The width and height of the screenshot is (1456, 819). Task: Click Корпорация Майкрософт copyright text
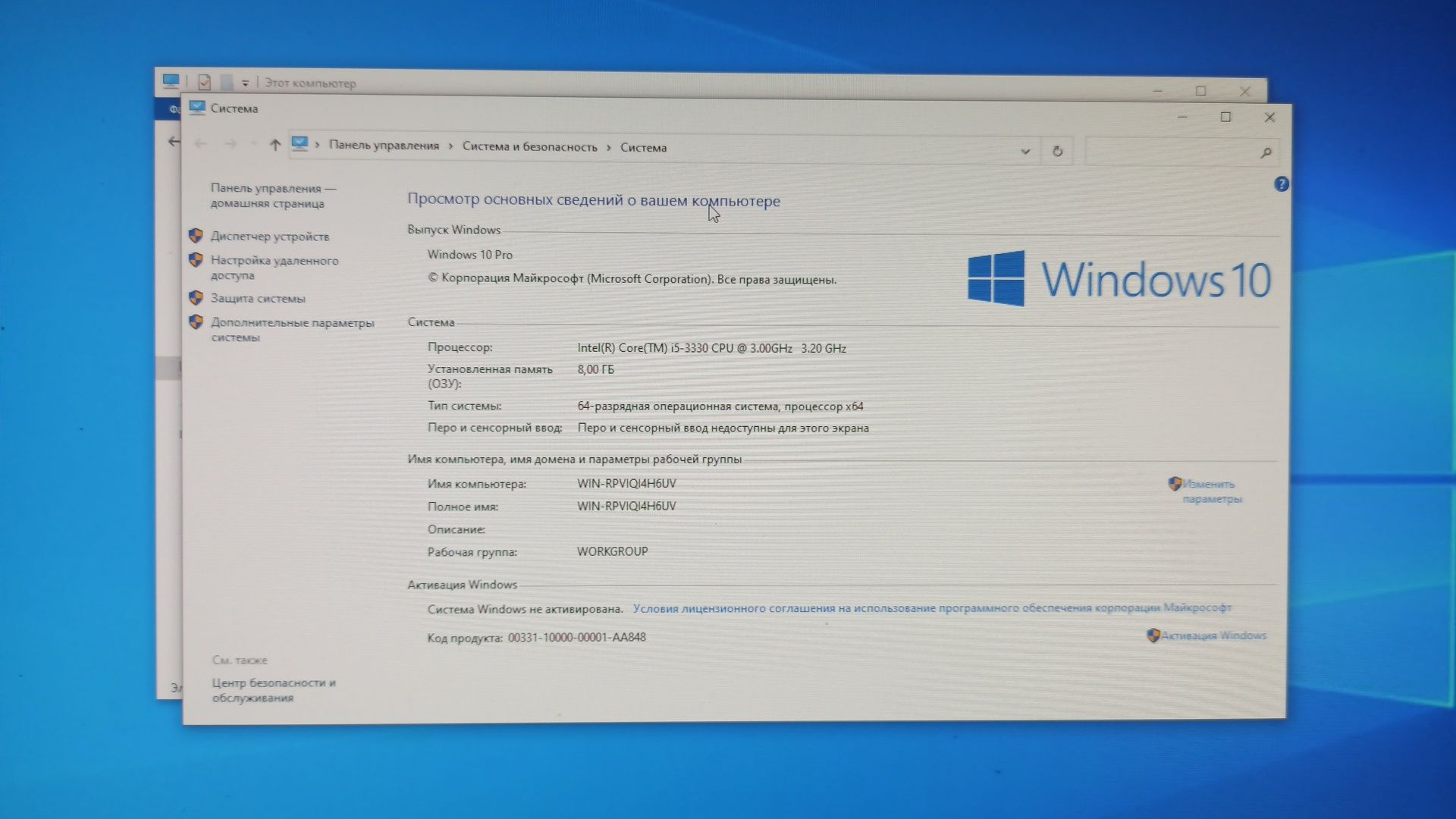[632, 279]
